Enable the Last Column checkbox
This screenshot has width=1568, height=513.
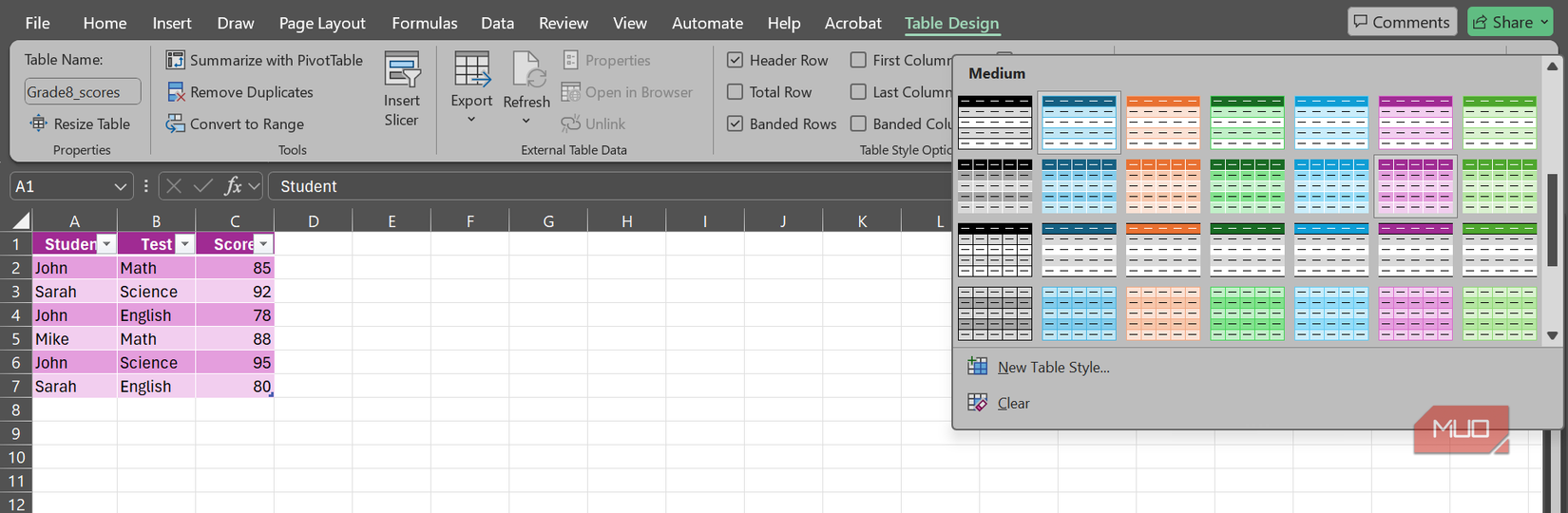[858, 92]
